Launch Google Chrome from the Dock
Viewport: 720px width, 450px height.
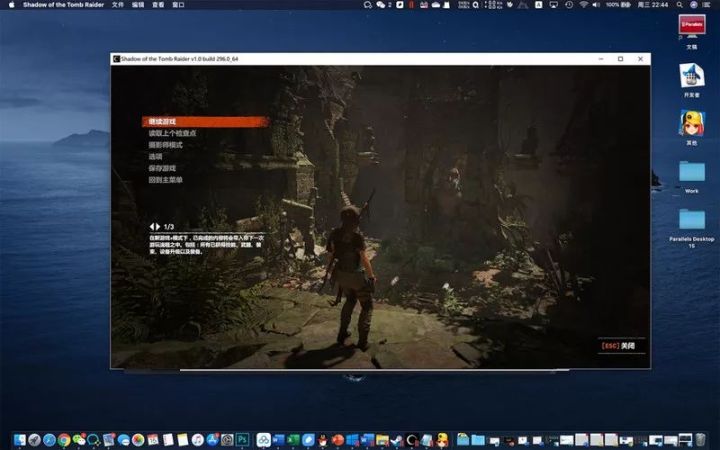click(64, 440)
